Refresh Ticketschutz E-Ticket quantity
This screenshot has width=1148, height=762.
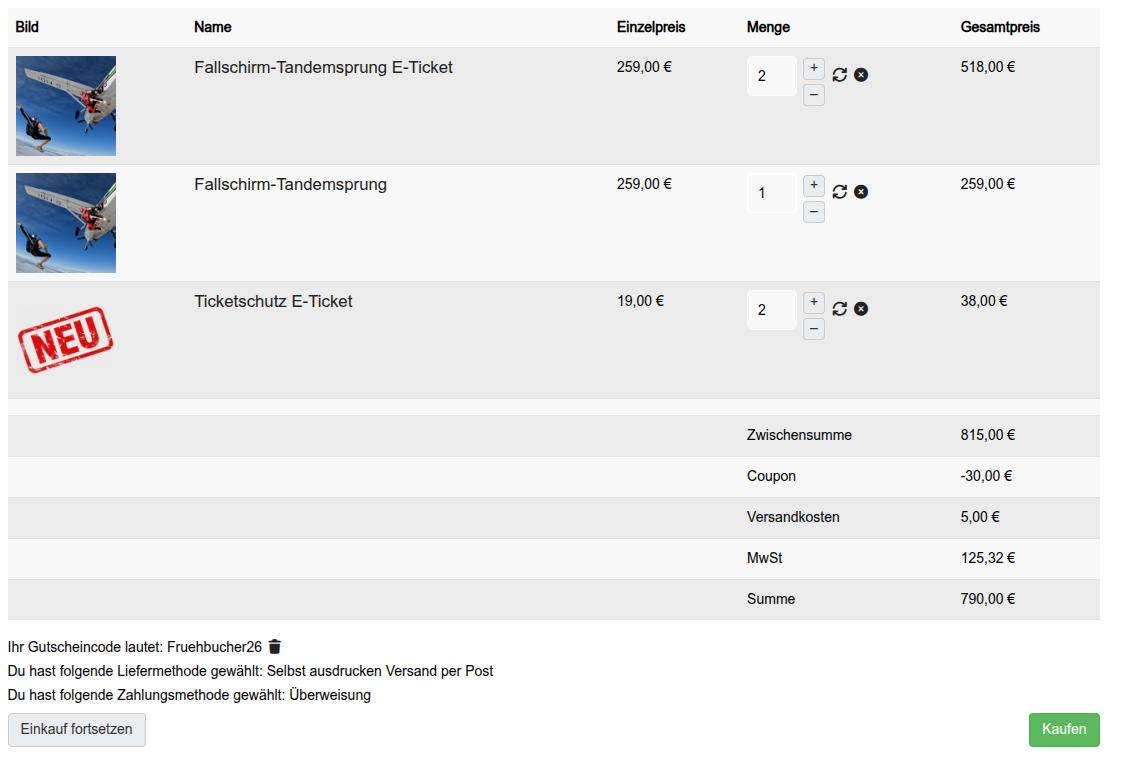coord(840,309)
